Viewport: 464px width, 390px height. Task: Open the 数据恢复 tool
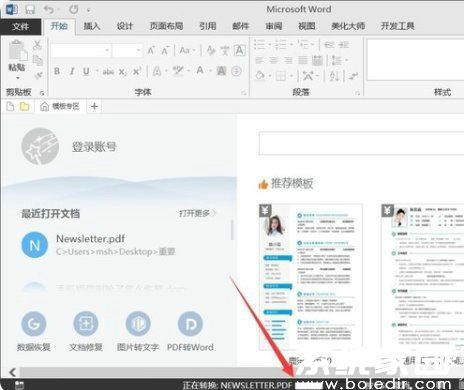pos(34,323)
